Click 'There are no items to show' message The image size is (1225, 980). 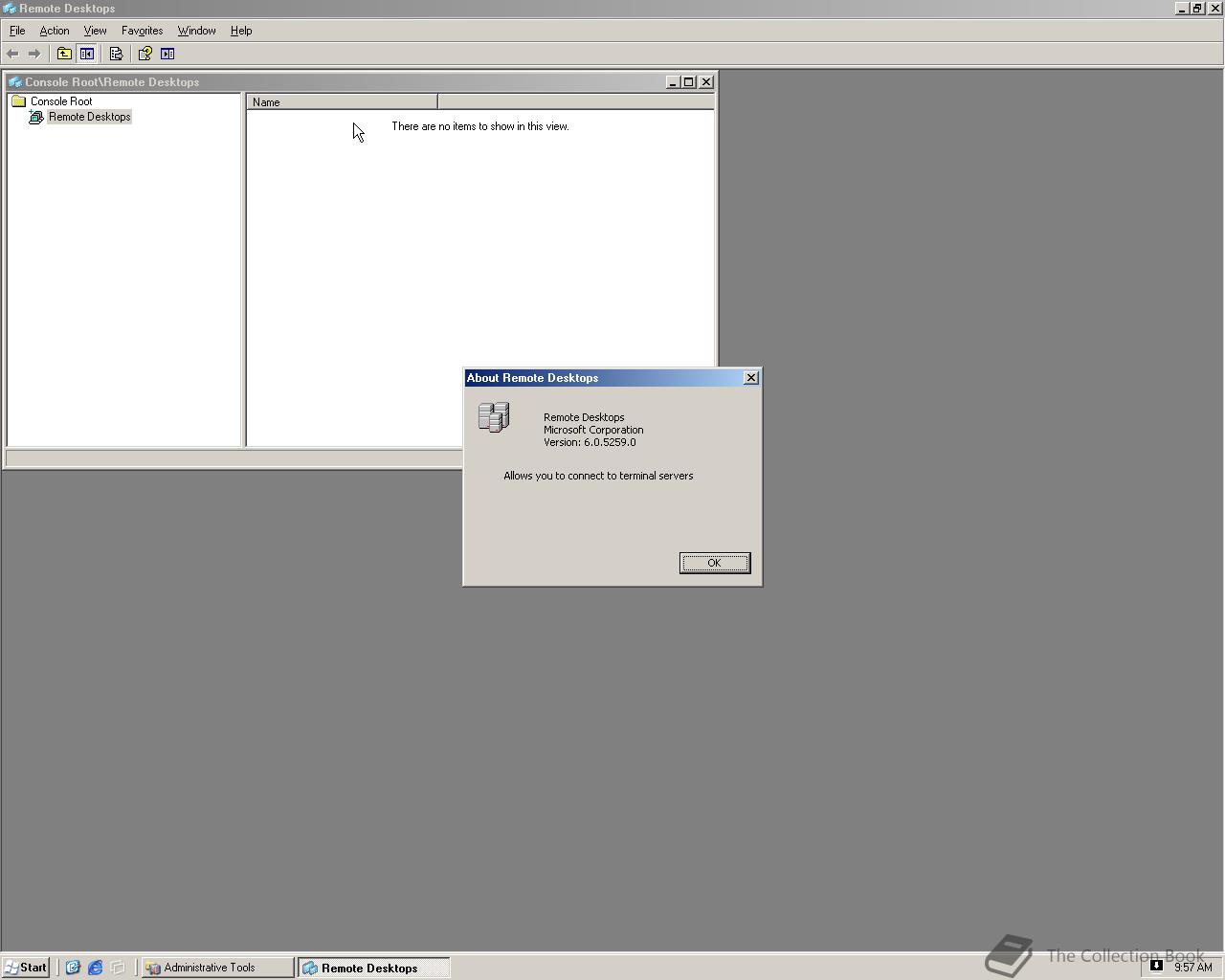[x=480, y=126]
